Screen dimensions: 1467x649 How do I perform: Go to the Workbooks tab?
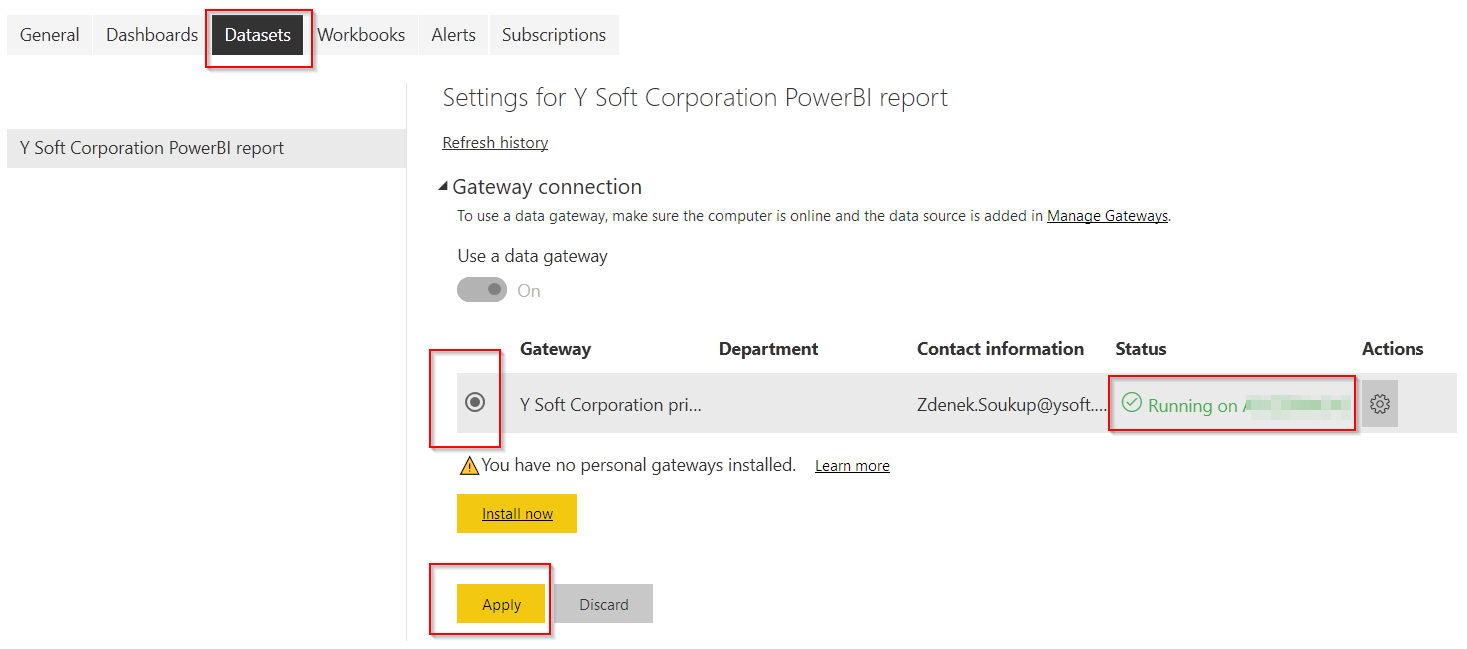(x=361, y=35)
